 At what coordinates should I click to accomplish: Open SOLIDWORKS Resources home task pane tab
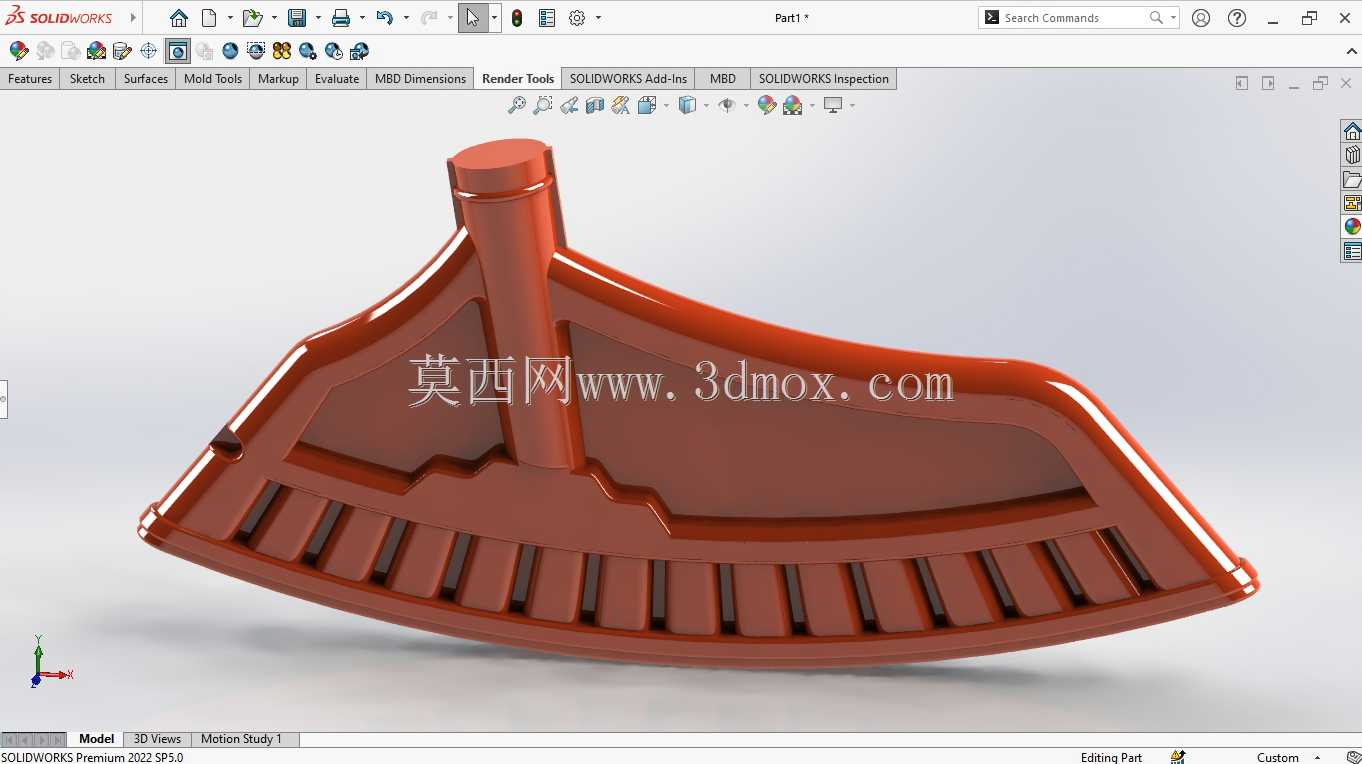pos(1352,131)
